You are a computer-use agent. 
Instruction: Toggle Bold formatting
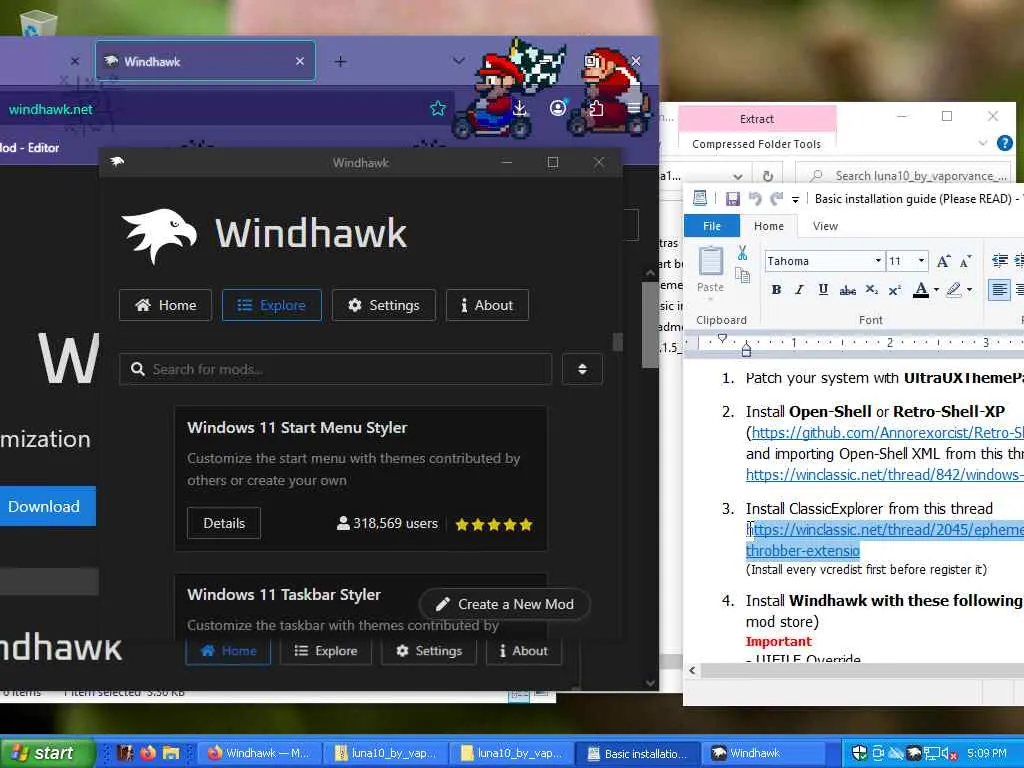[776, 289]
